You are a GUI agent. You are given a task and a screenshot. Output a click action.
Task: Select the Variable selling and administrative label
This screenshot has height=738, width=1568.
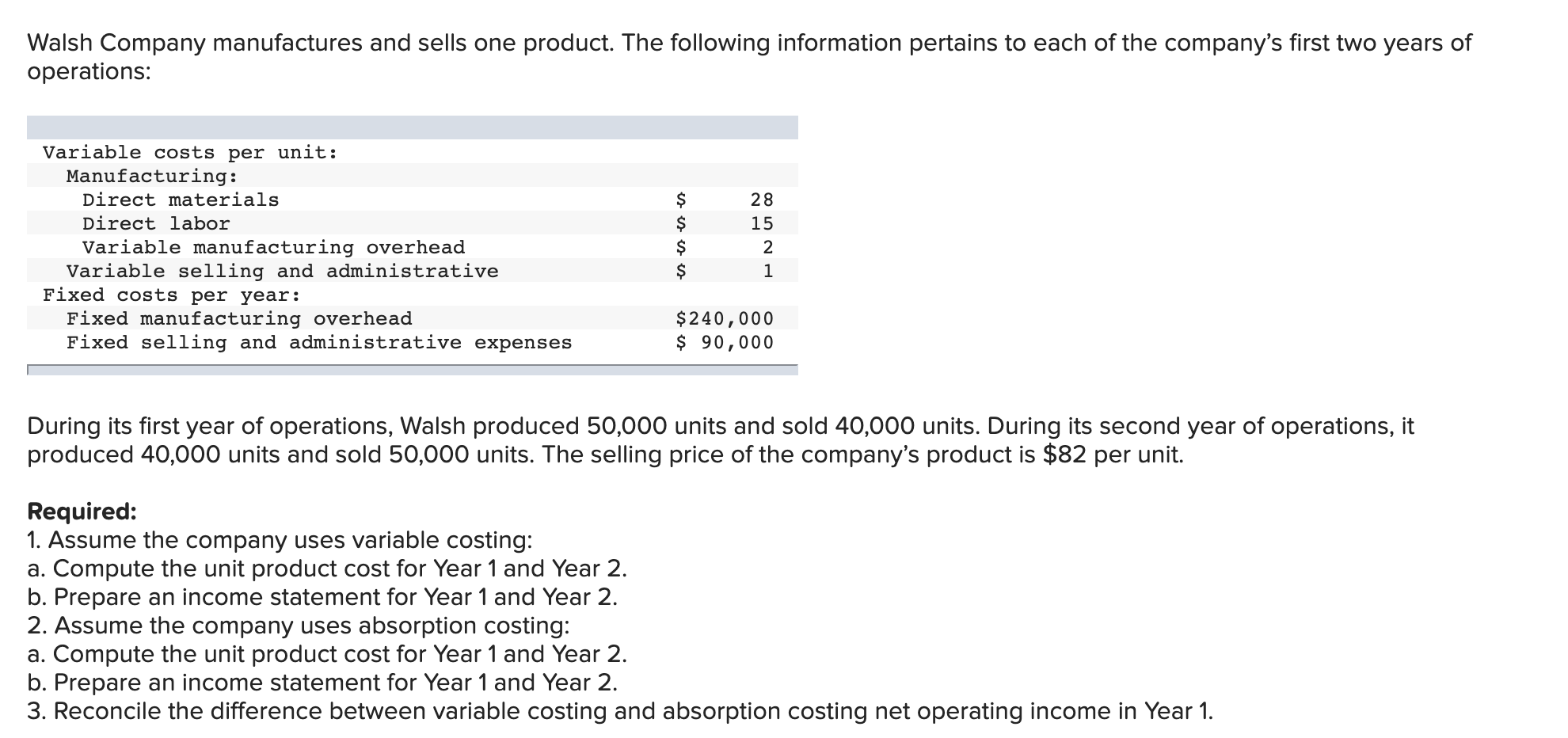[282, 271]
